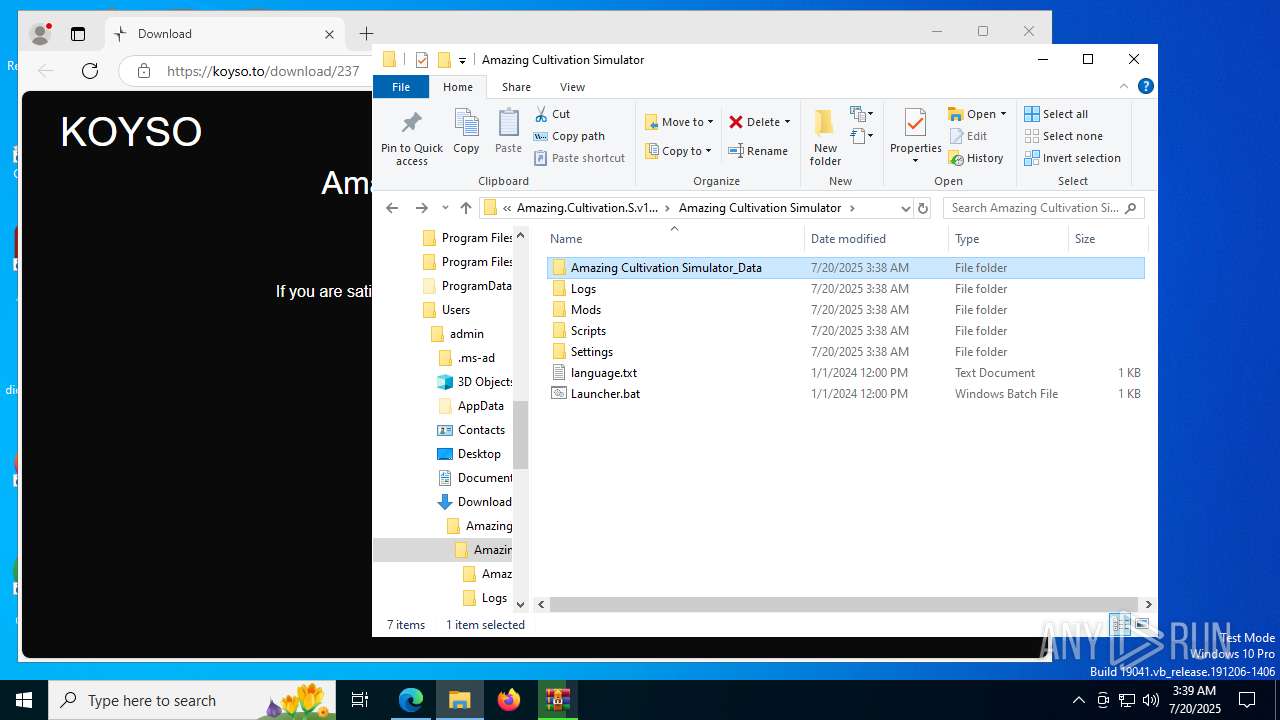
Task: Open Copy to dropdown
Action: (679, 151)
